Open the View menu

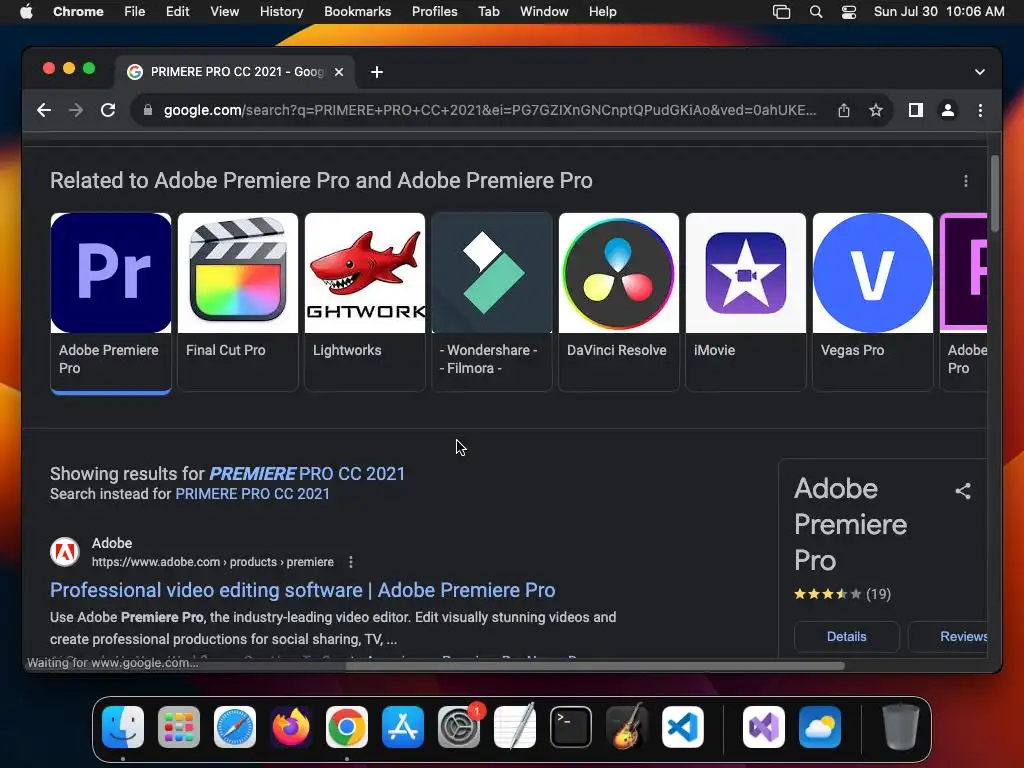pyautogui.click(x=224, y=12)
